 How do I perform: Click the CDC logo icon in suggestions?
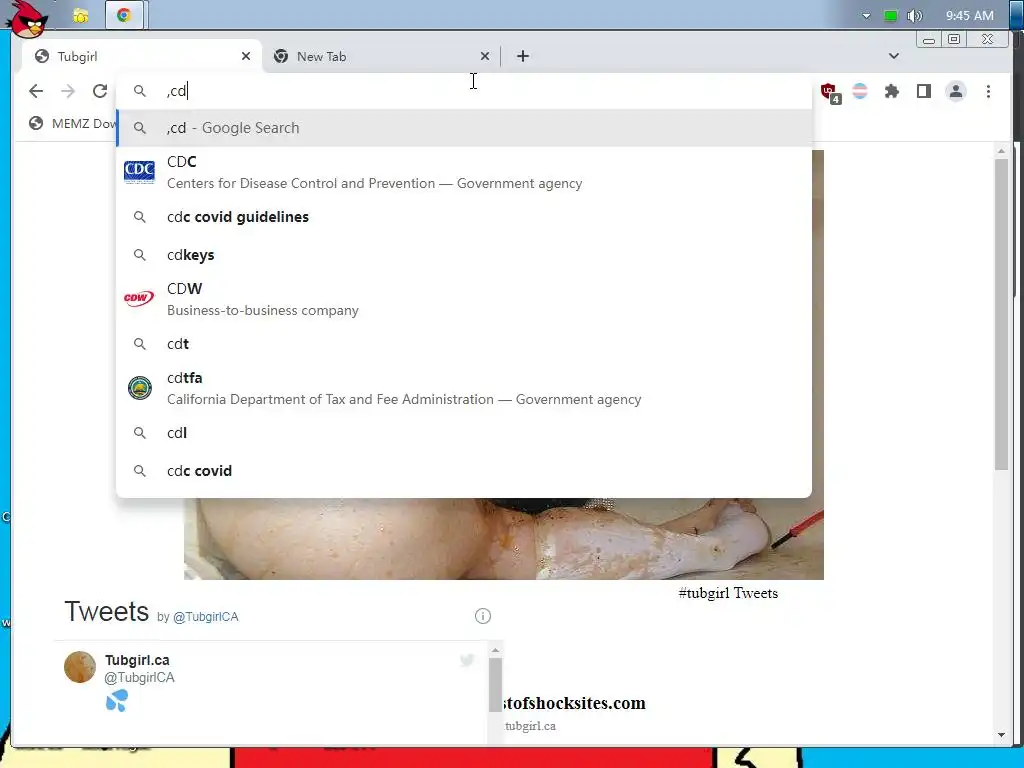[139, 172]
